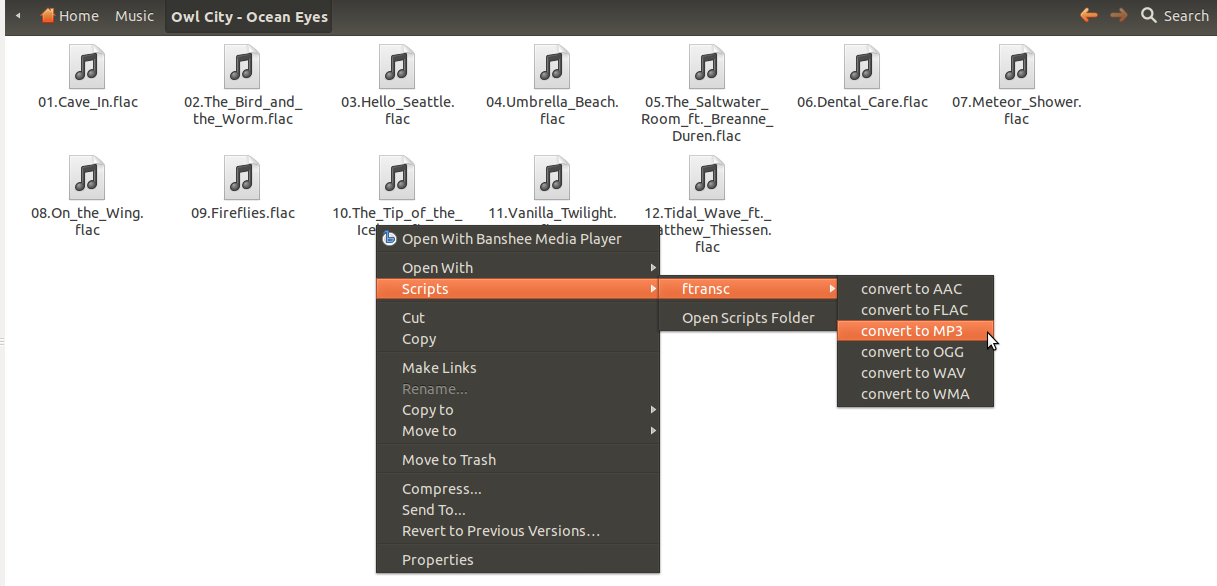Select the 11.Vanilla_Twilight.flac file icon
This screenshot has height=586, width=1217.
pos(553,178)
